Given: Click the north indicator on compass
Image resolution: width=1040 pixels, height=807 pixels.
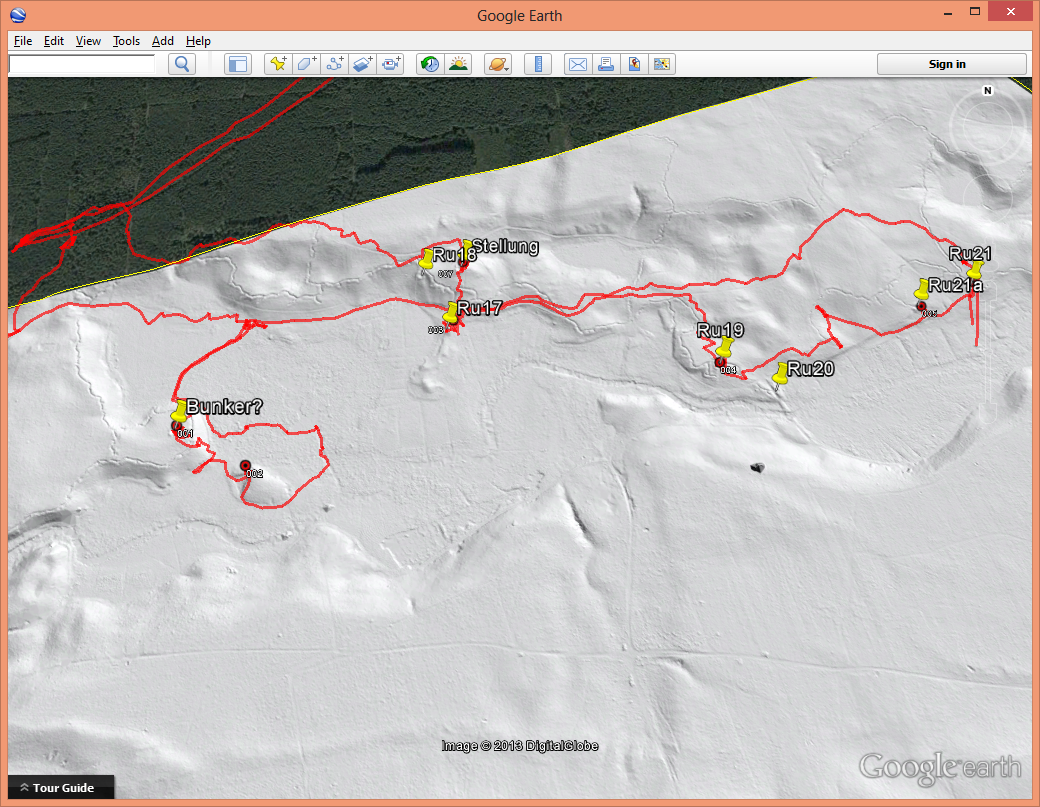Looking at the screenshot, I should pos(987,91).
